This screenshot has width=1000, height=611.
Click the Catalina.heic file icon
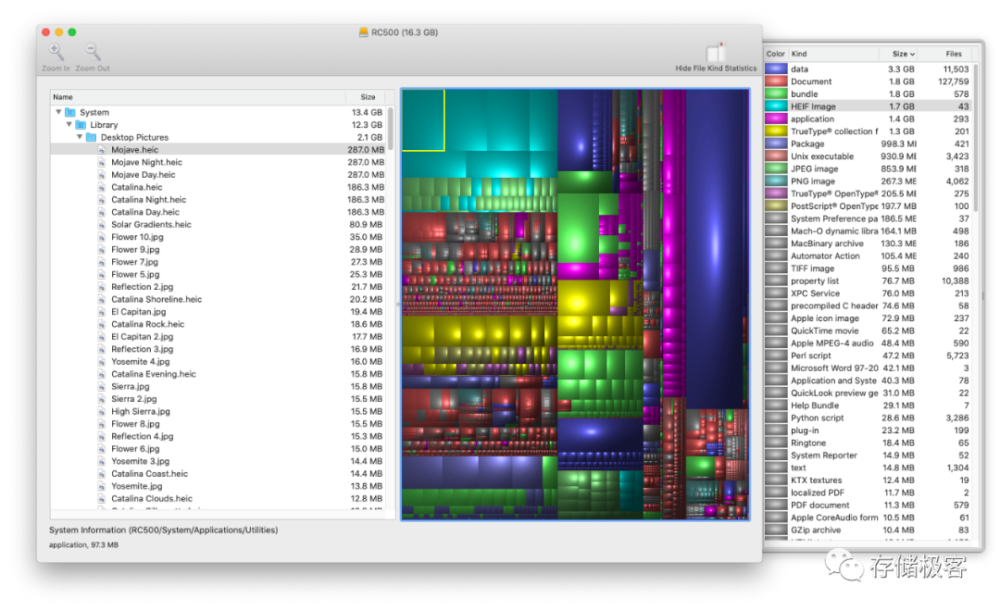[x=101, y=187]
